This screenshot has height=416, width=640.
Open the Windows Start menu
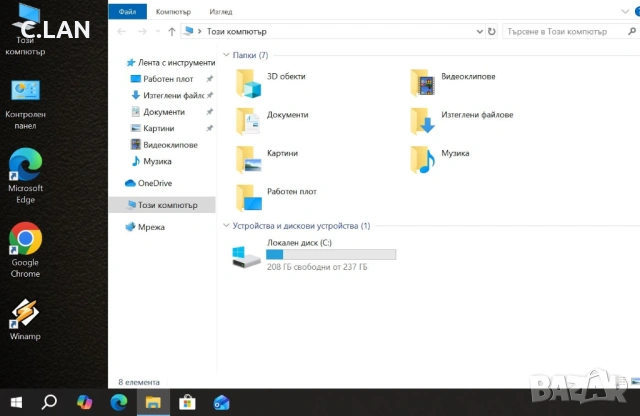click(x=16, y=403)
